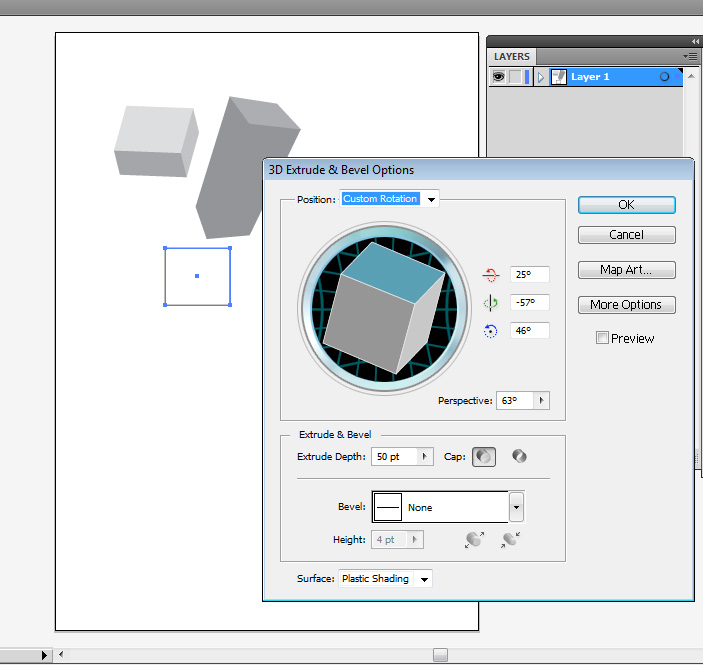Viewport: 703px width, 665px height.
Task: Hide Layer 1 using the eye icon
Action: (x=498, y=77)
